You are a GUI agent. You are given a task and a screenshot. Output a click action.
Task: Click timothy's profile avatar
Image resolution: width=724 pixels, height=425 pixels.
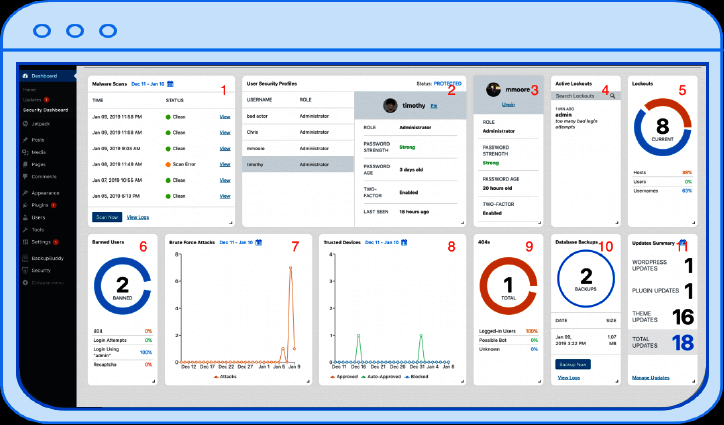click(391, 106)
